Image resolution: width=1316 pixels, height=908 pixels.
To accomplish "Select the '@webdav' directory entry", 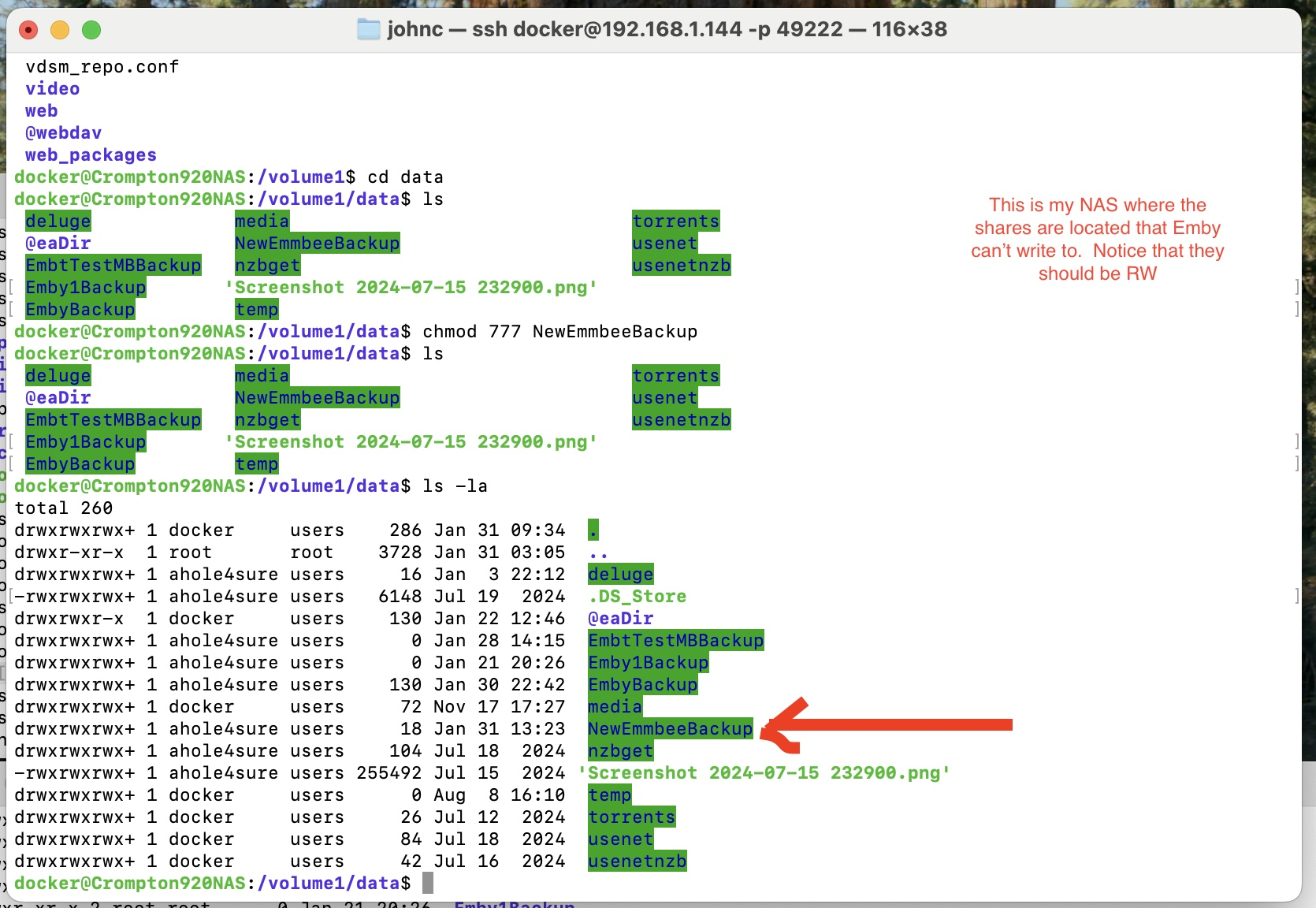I will click(x=64, y=133).
